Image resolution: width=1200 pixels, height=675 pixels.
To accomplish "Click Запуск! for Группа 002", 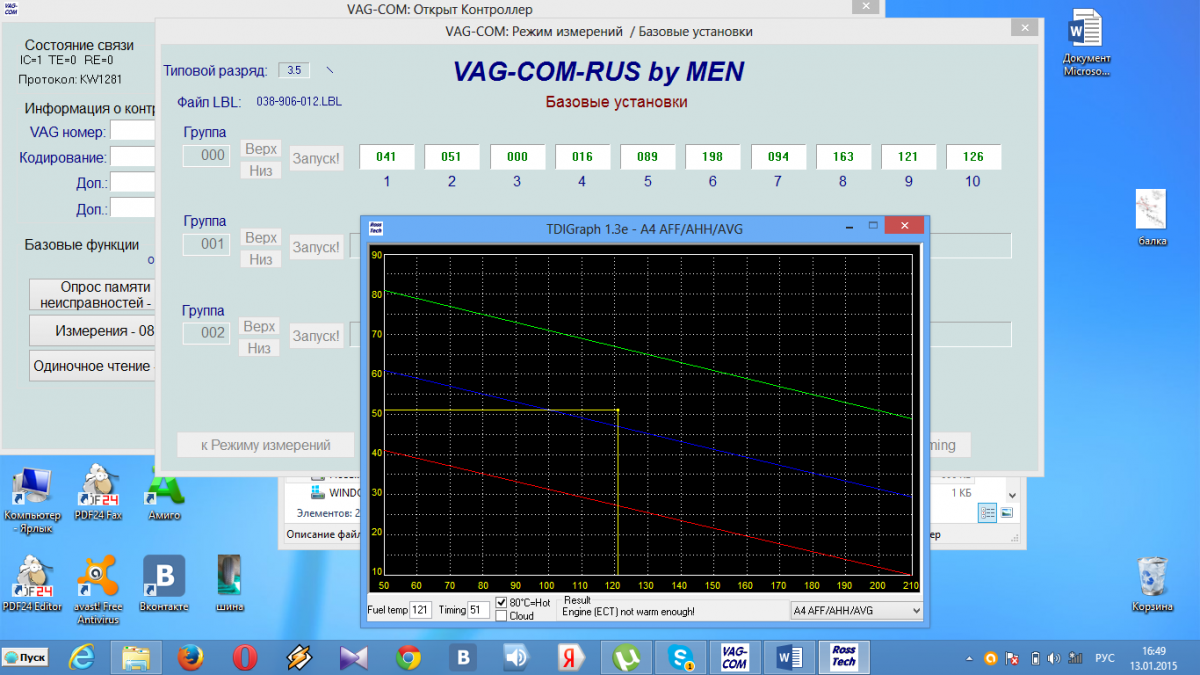I will [x=316, y=336].
